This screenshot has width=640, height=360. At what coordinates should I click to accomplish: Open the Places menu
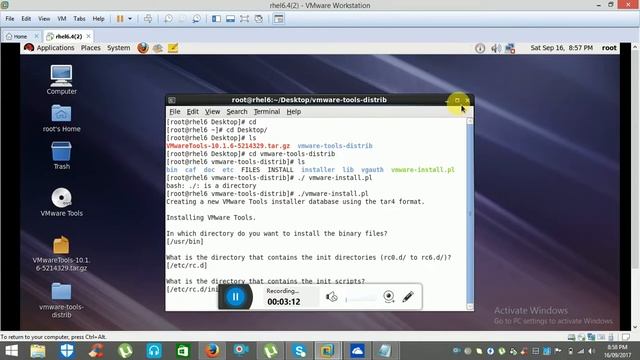point(91,48)
